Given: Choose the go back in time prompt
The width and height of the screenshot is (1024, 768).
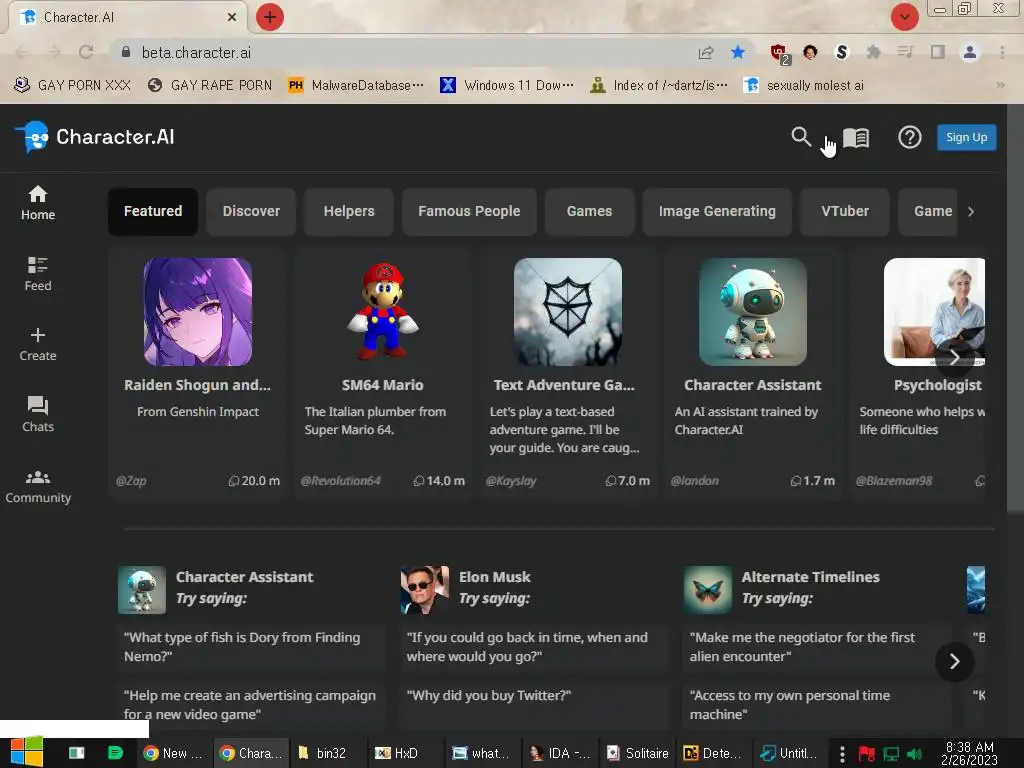Looking at the screenshot, I should tap(534, 647).
